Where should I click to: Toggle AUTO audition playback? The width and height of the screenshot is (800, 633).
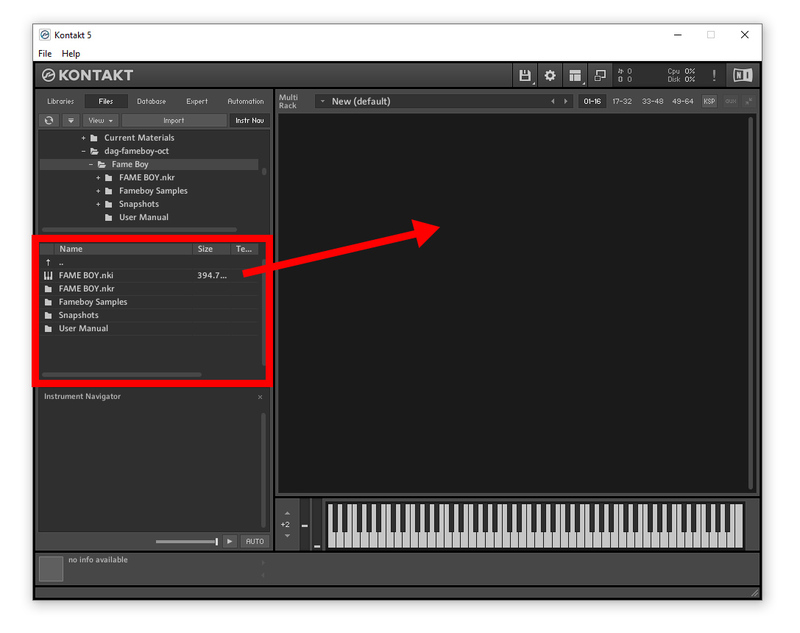[255, 541]
